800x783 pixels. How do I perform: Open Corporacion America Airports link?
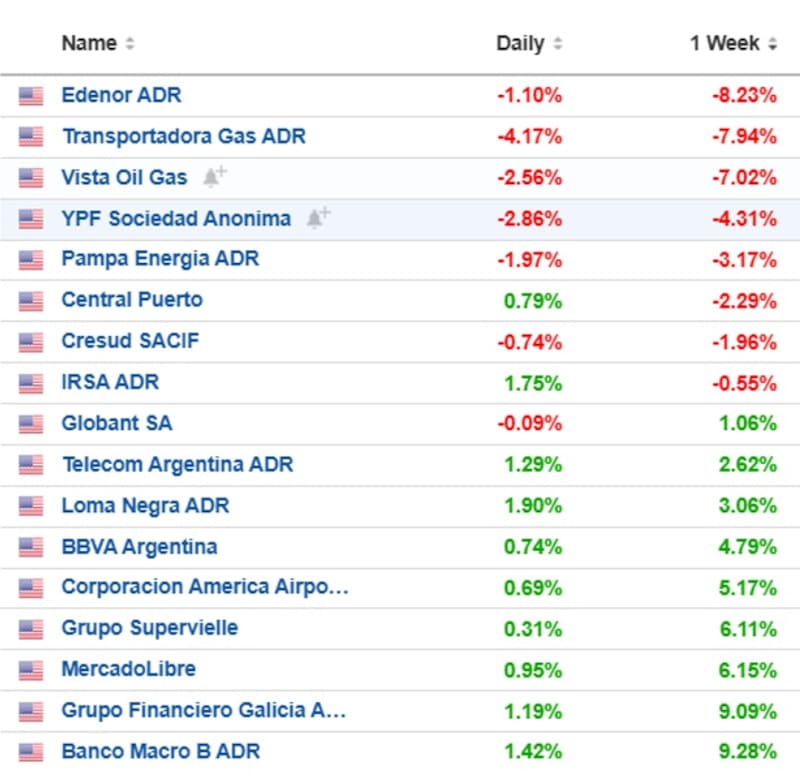[x=204, y=588]
